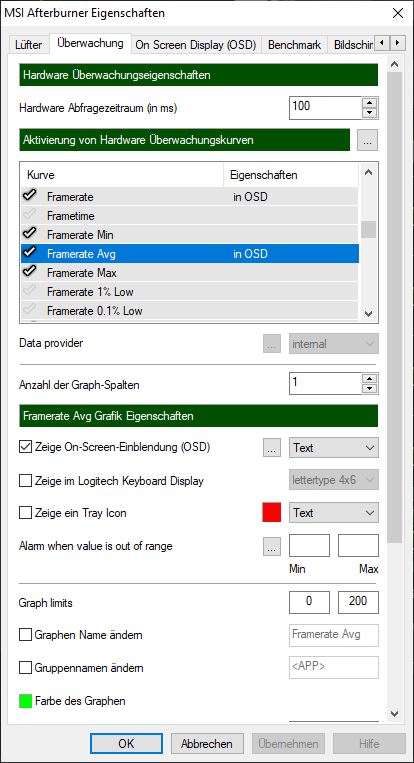Click the <APP> group name field
The image size is (414, 763).
(x=334, y=668)
